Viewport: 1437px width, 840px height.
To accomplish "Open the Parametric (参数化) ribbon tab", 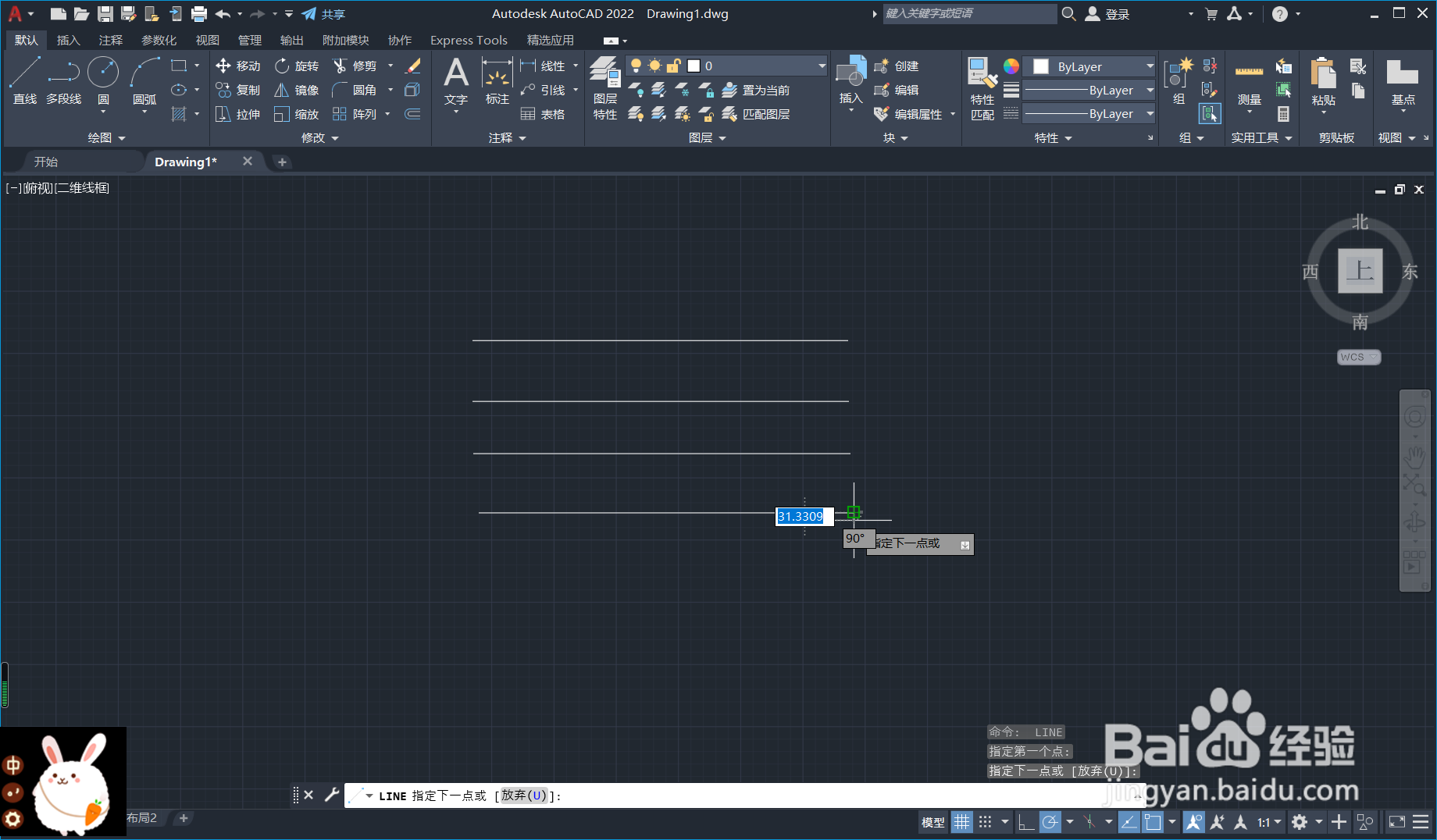I will point(159,40).
